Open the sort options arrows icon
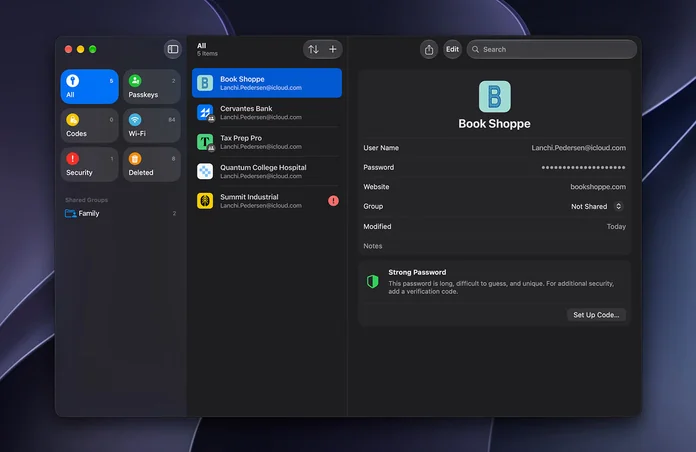Screen dimensions: 696x452 pyautogui.click(x=313, y=49)
